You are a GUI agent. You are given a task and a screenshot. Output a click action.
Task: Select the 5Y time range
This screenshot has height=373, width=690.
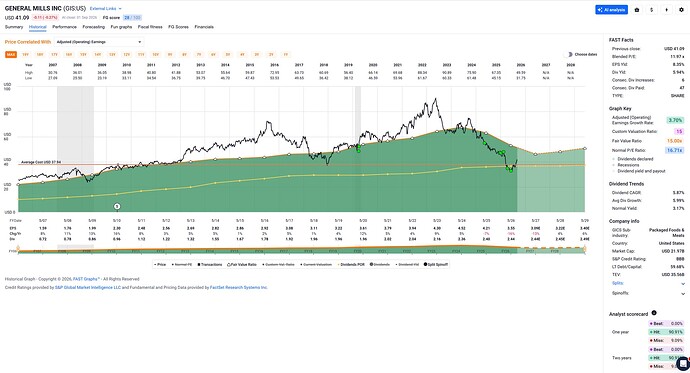[x=228, y=55]
